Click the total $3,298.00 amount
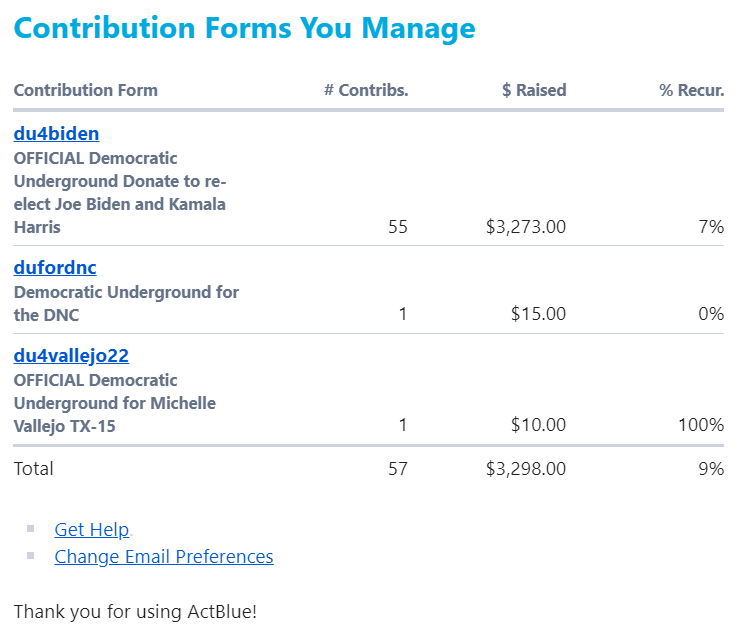 tap(526, 469)
